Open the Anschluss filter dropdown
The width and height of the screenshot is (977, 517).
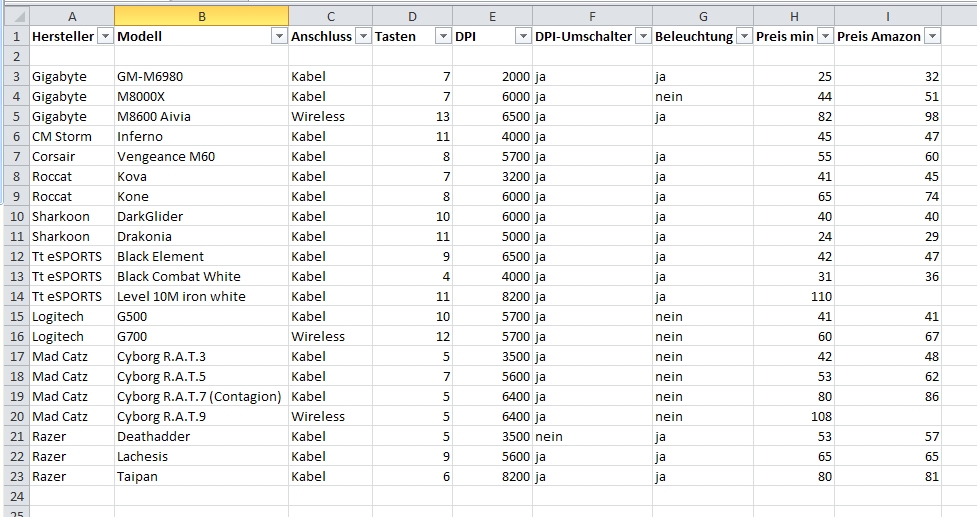(x=363, y=36)
